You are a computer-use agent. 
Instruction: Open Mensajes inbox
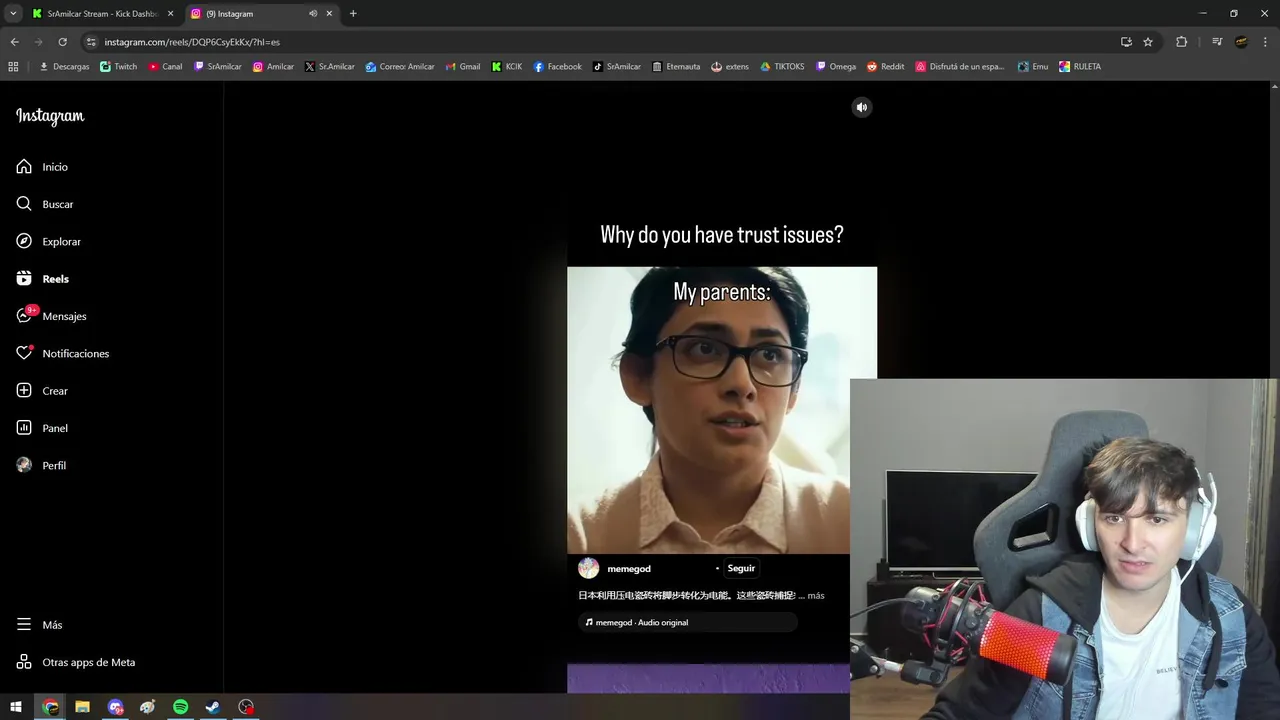(51, 316)
